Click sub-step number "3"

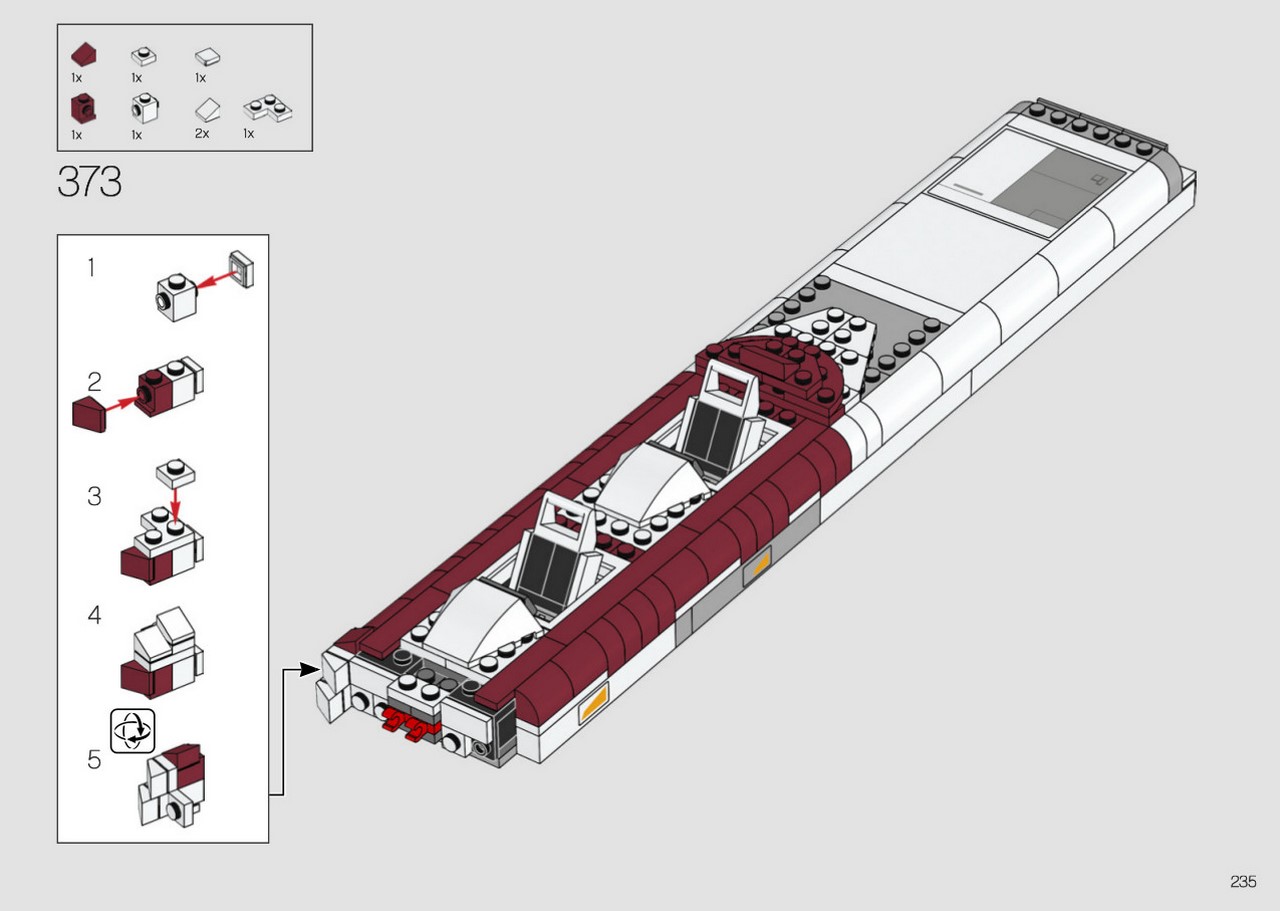coord(94,496)
